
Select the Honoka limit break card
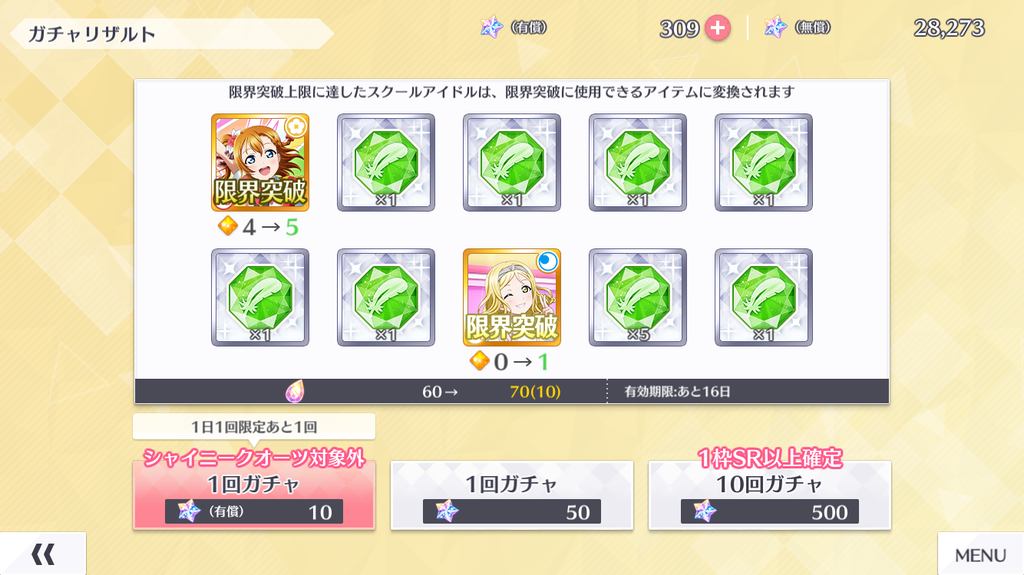tap(260, 162)
